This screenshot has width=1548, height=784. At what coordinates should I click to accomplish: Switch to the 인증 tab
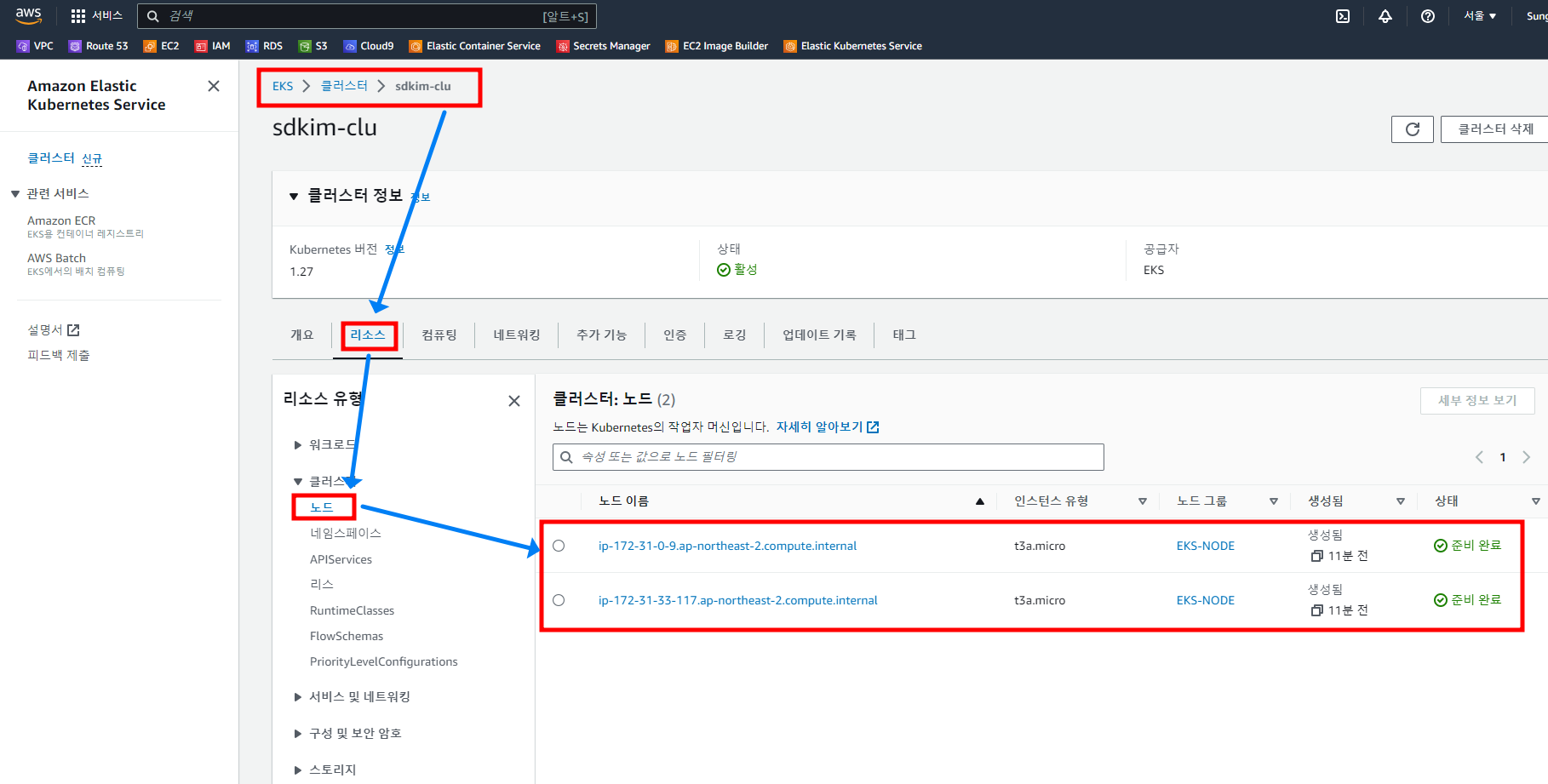point(675,335)
